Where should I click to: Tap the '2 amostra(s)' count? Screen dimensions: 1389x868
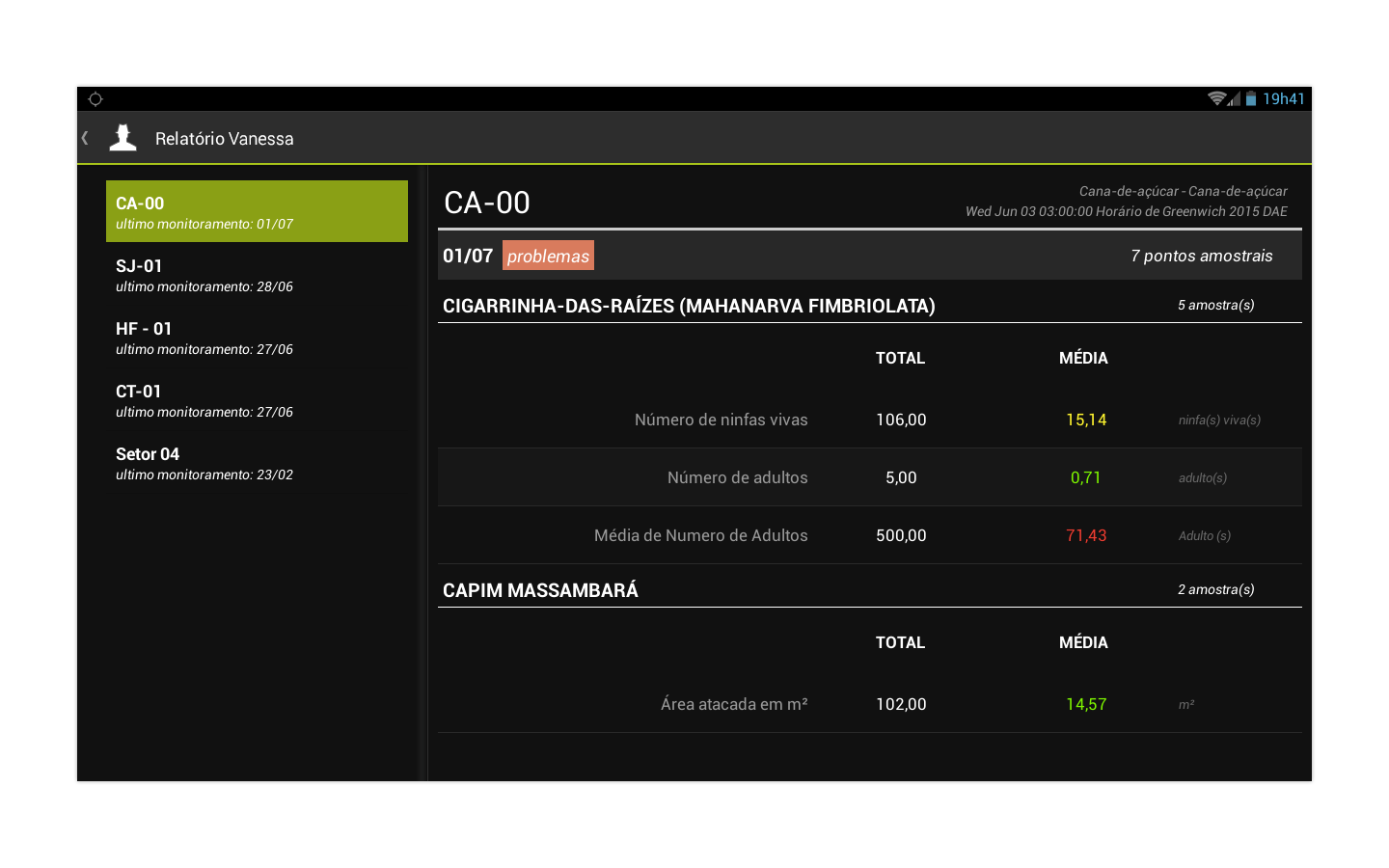(x=1216, y=589)
